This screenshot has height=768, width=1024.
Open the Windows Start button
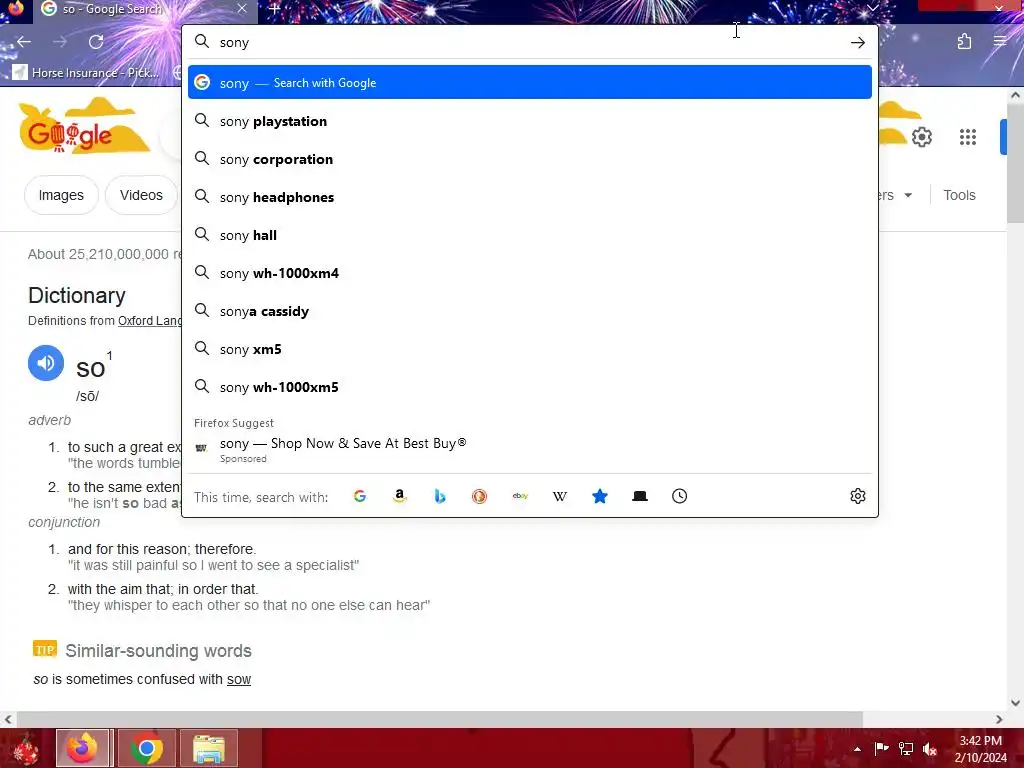click(x=25, y=748)
